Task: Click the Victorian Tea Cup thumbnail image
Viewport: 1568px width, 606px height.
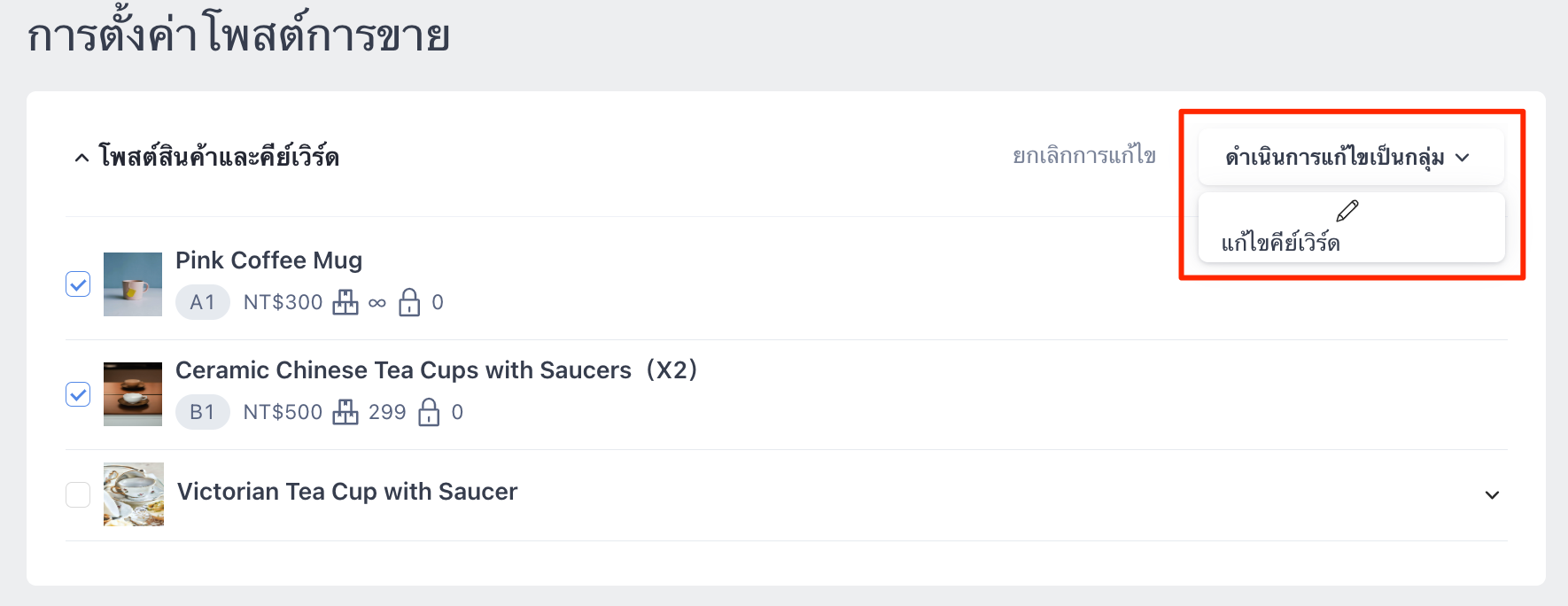Action: [x=134, y=494]
